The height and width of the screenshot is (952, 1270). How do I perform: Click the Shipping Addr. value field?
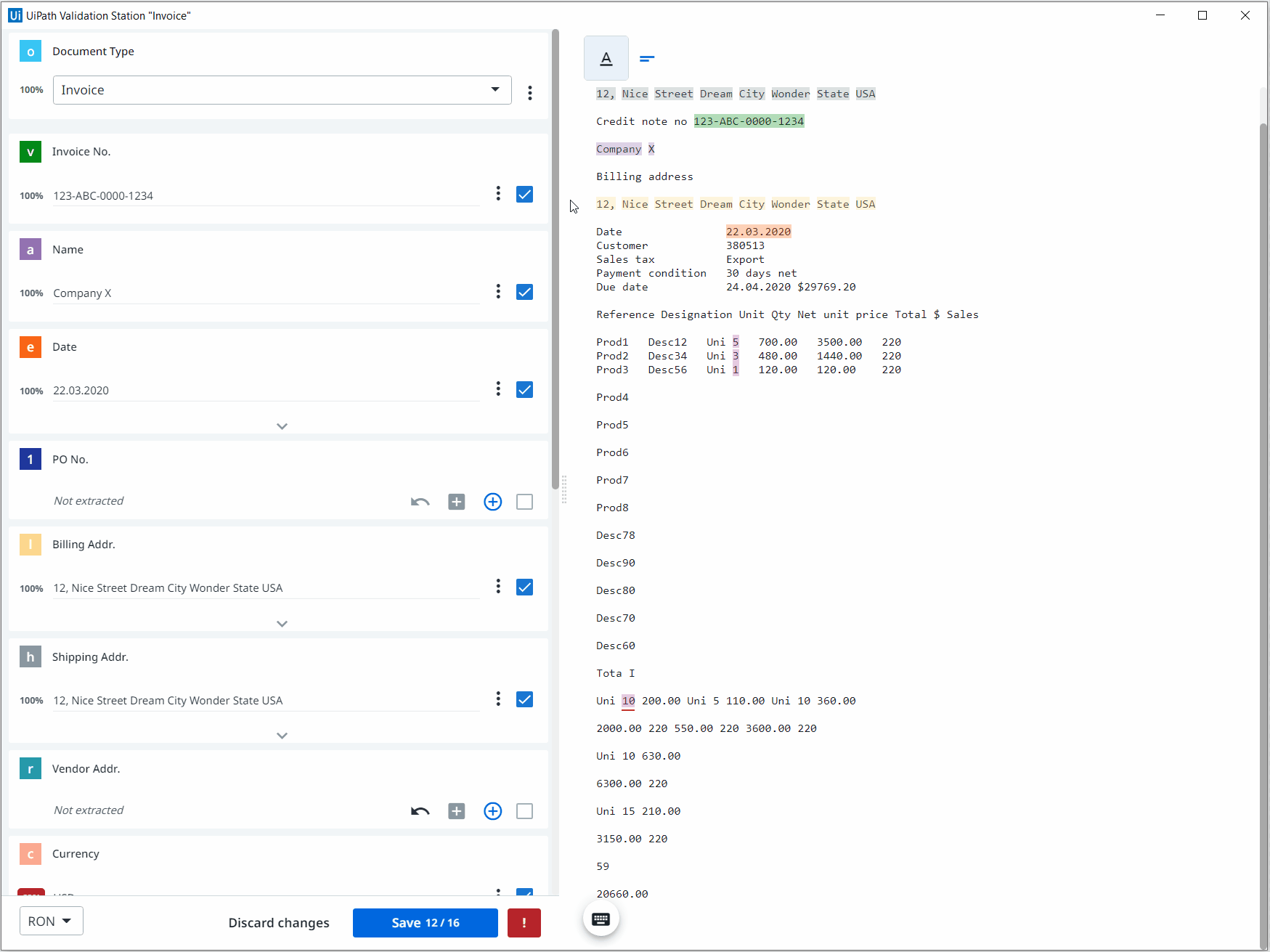(x=266, y=701)
